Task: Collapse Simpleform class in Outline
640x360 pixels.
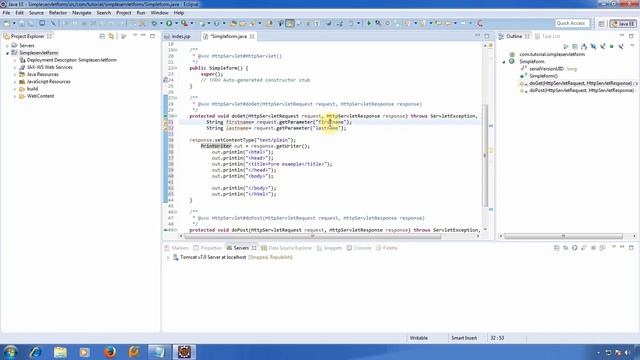Action: [504, 62]
